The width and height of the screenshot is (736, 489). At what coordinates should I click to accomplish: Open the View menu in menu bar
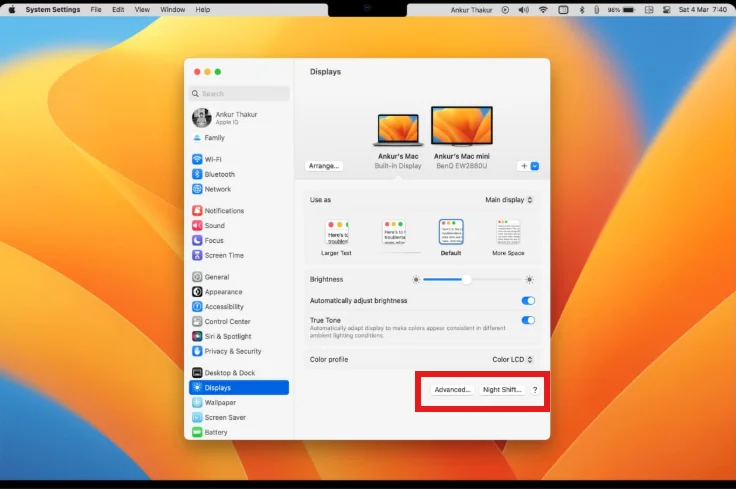pyautogui.click(x=142, y=9)
